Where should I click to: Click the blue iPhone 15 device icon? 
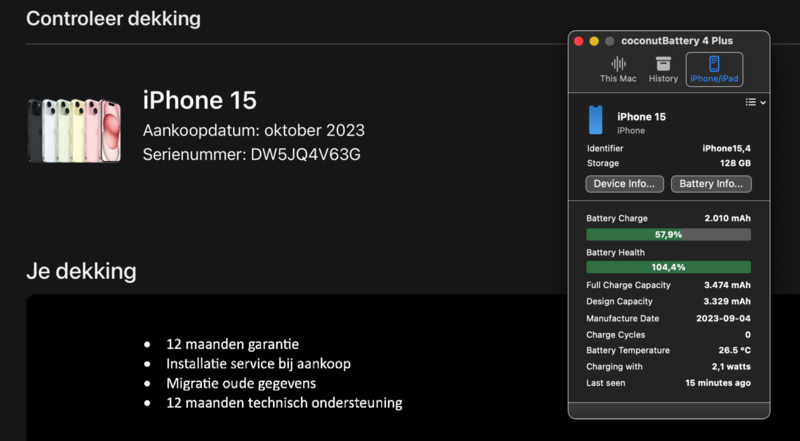(x=595, y=120)
